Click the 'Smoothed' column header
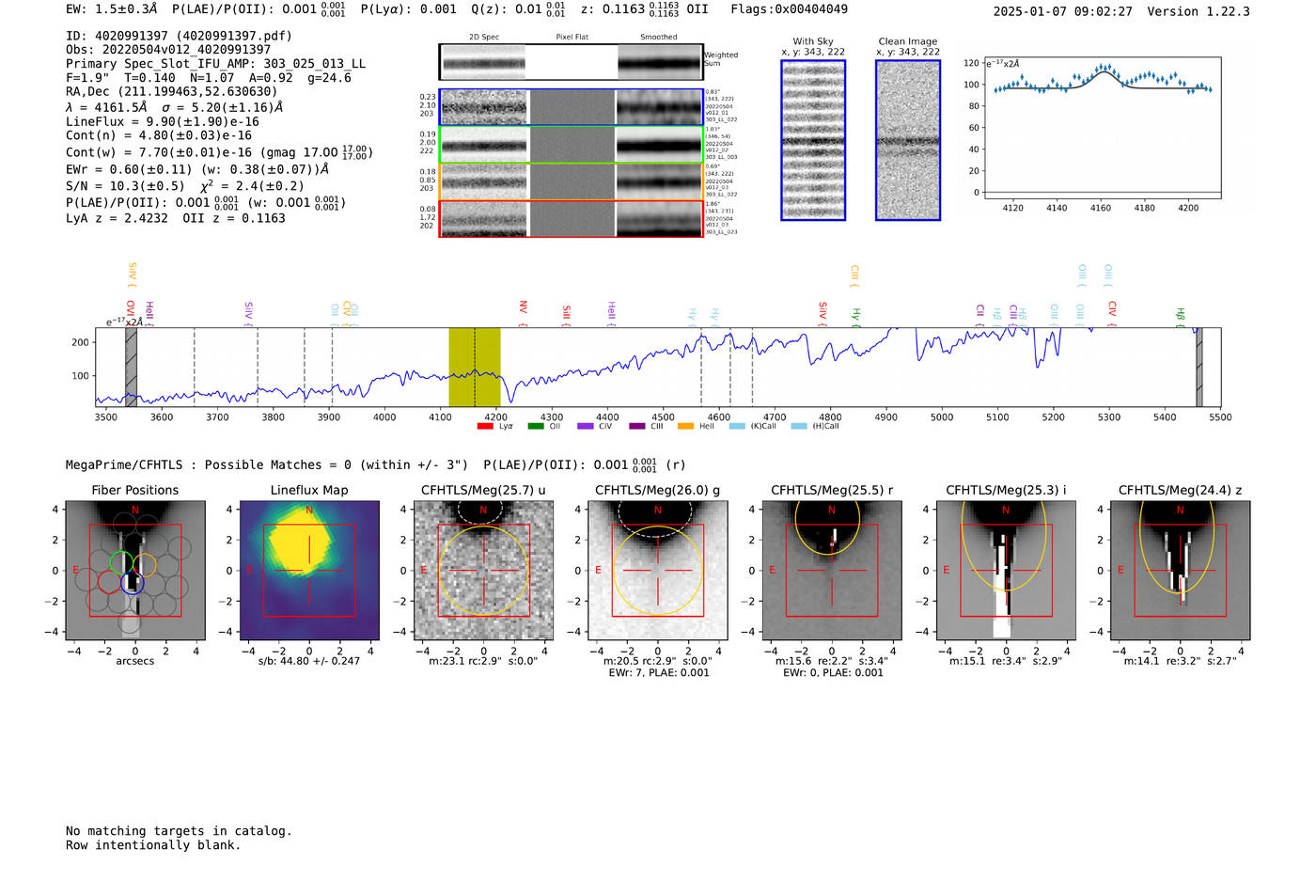Image resolution: width=1316 pixels, height=896 pixels. (658, 38)
